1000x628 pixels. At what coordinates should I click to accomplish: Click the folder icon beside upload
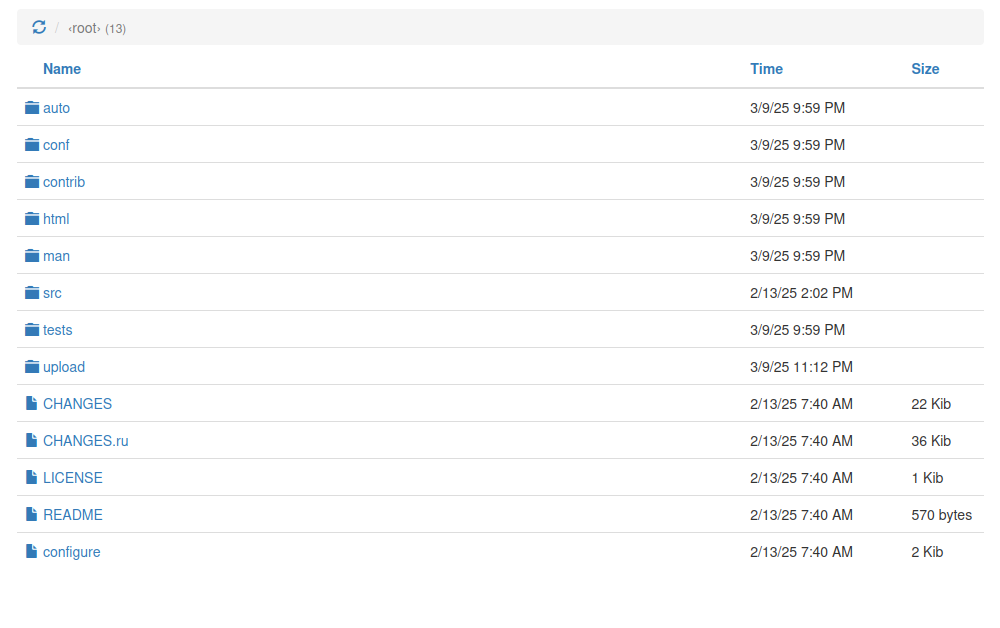click(x=32, y=367)
